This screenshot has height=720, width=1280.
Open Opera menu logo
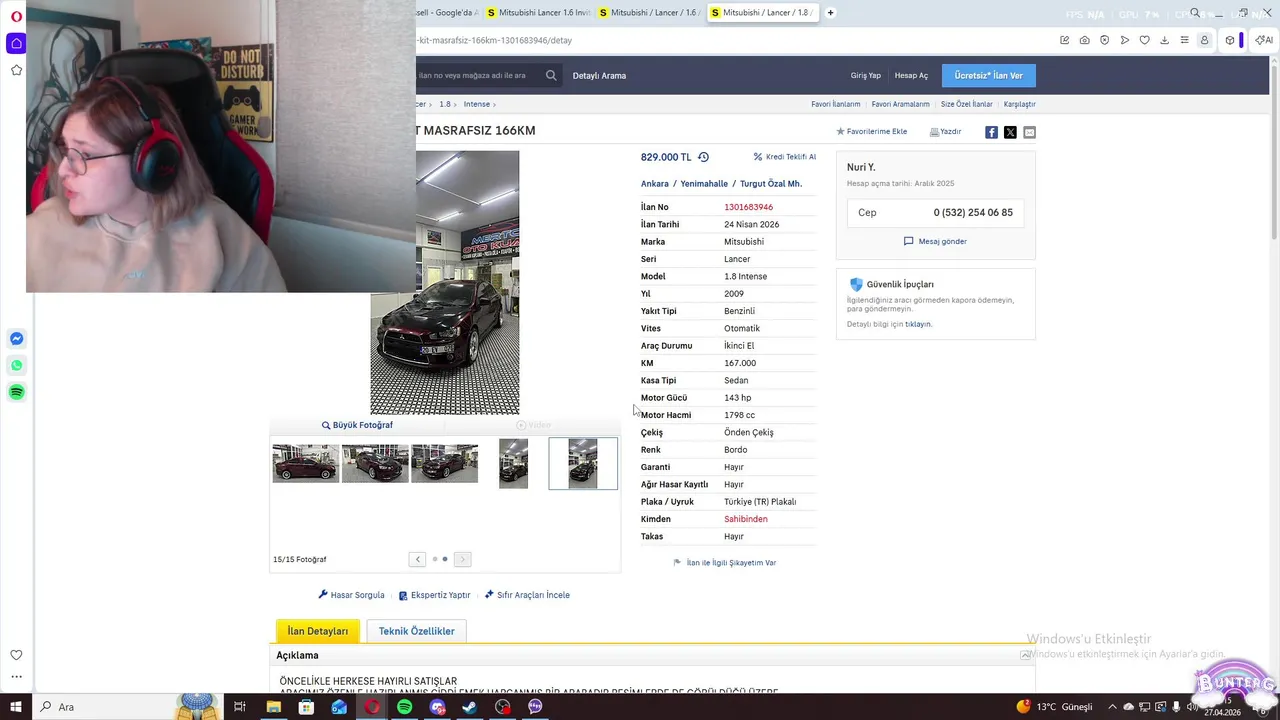tap(16, 15)
